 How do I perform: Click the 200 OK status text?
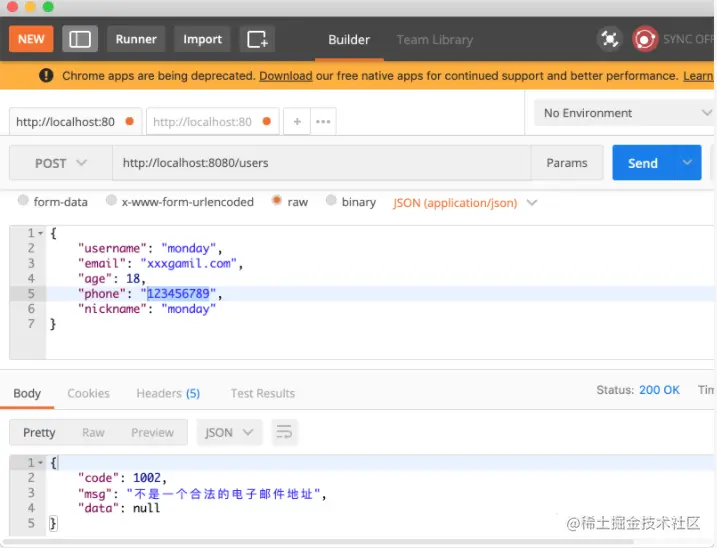click(x=659, y=390)
